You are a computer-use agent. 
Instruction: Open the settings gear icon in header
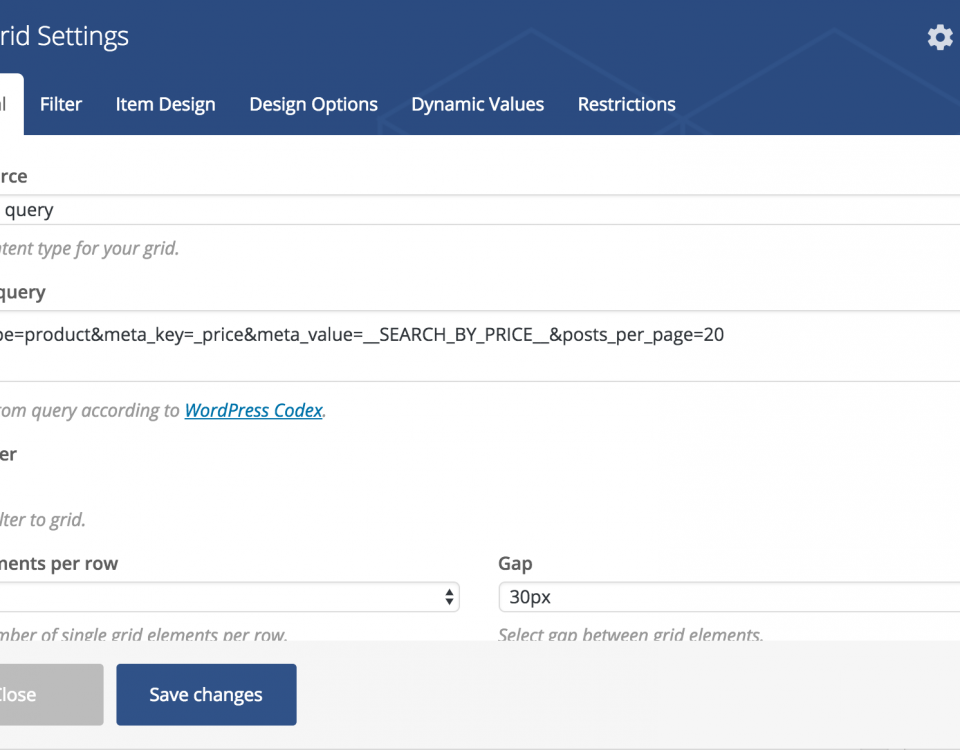pyautogui.click(x=939, y=38)
